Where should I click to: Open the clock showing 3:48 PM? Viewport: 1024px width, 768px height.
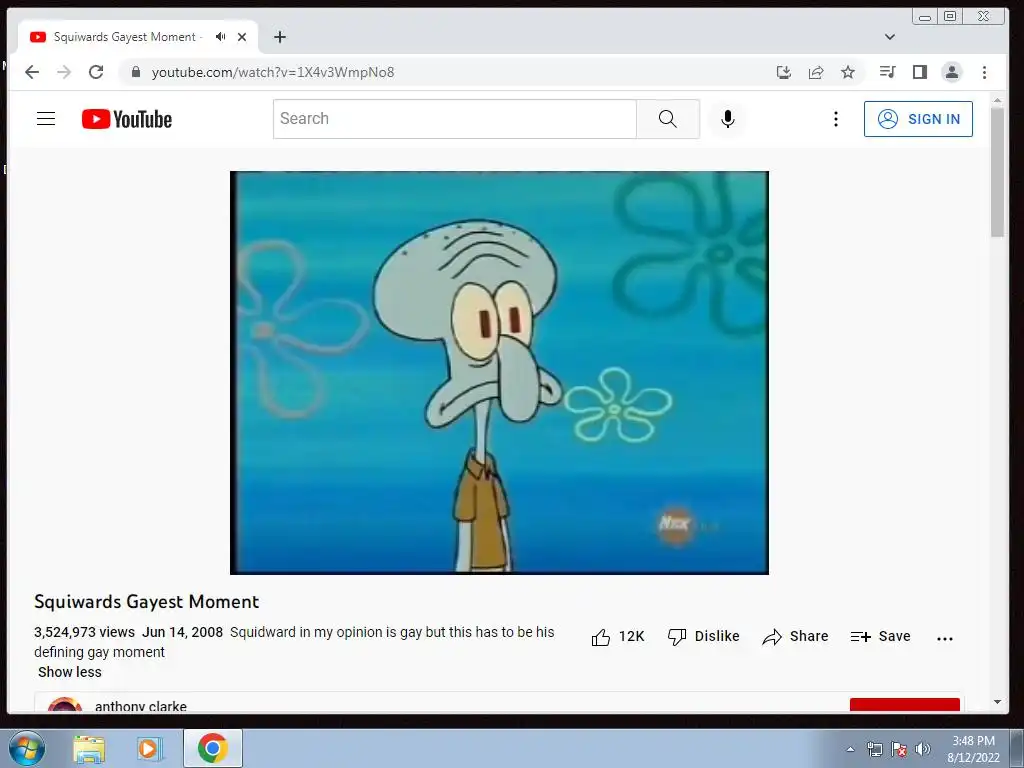(973, 749)
